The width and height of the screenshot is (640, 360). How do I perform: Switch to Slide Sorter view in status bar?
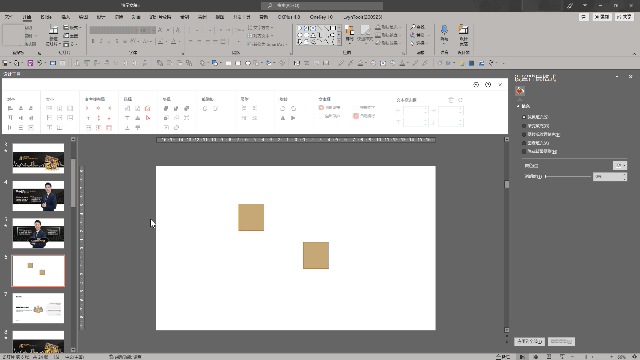(x=536, y=357)
